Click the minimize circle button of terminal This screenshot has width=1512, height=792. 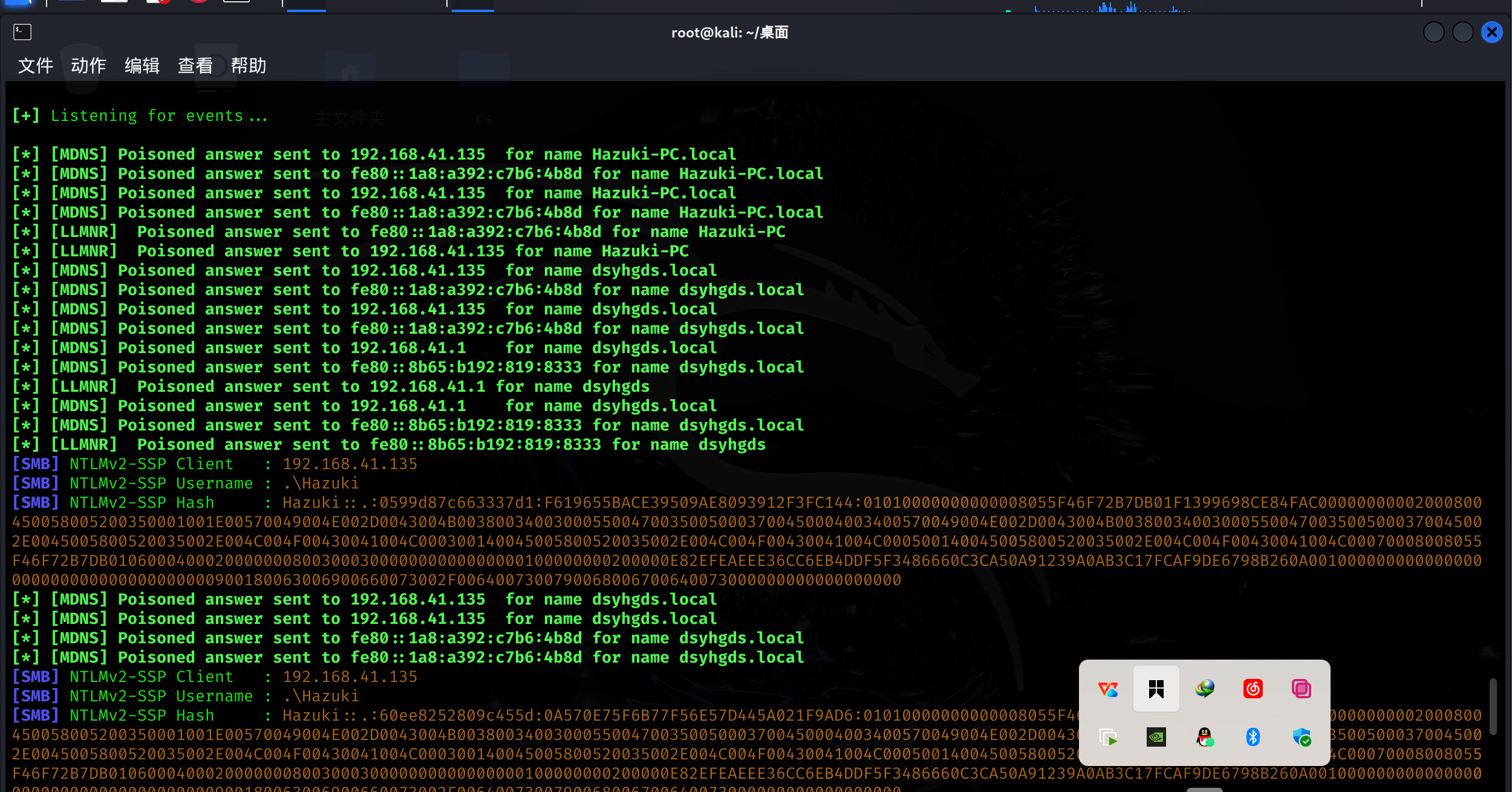pyautogui.click(x=1433, y=32)
